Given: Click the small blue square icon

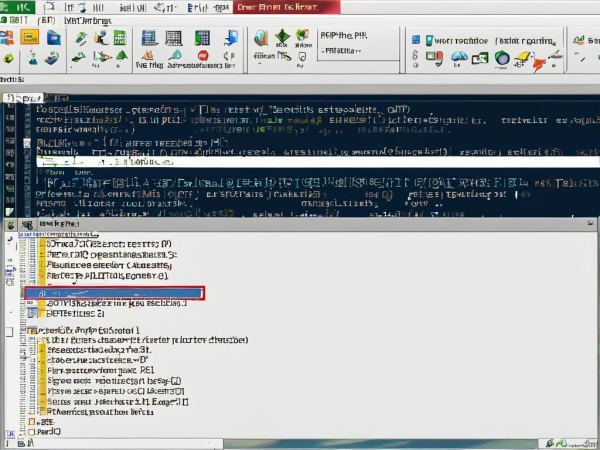Looking at the screenshot, I should tap(416, 40).
